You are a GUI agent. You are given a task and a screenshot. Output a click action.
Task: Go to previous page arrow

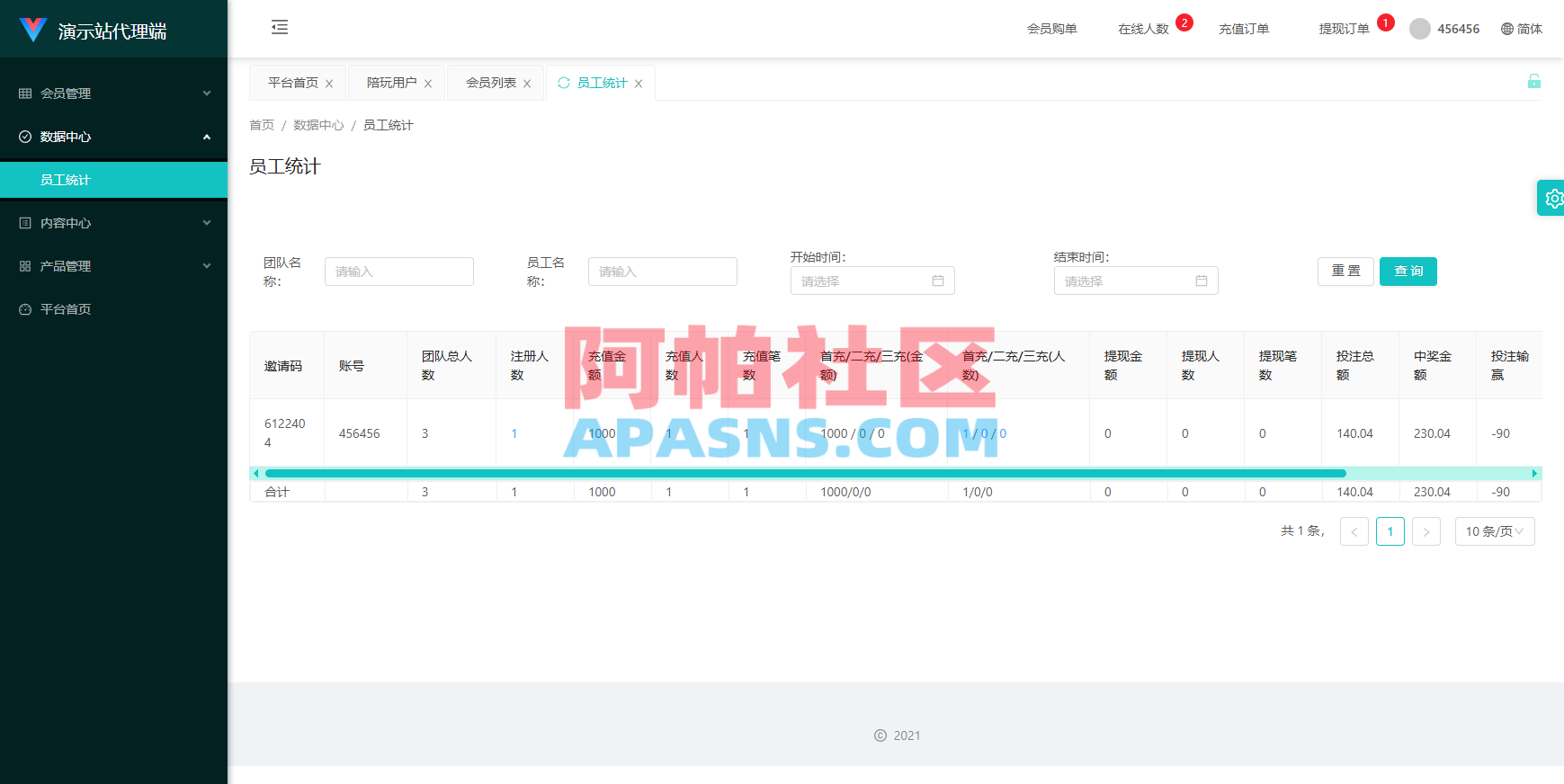click(x=1354, y=531)
